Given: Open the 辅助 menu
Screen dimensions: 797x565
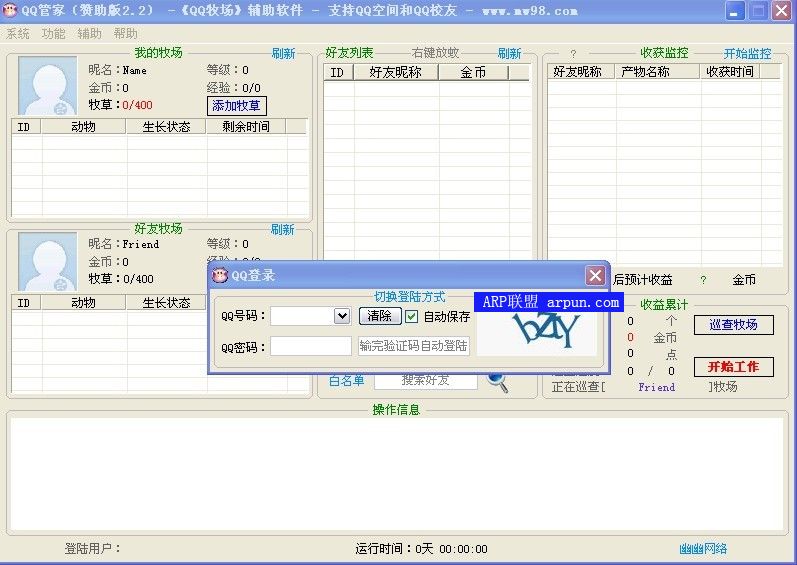Looking at the screenshot, I should click(x=89, y=34).
